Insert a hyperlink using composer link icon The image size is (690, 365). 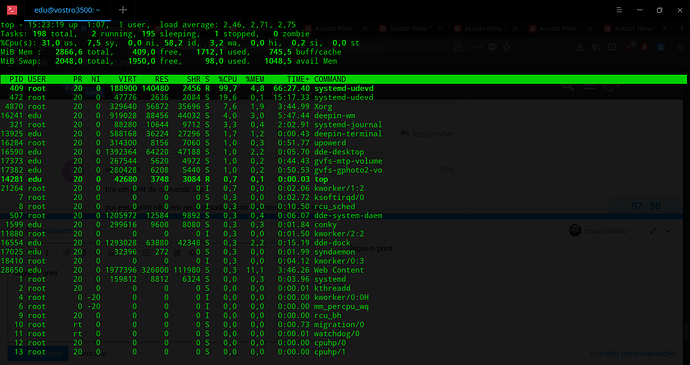[66, 253]
